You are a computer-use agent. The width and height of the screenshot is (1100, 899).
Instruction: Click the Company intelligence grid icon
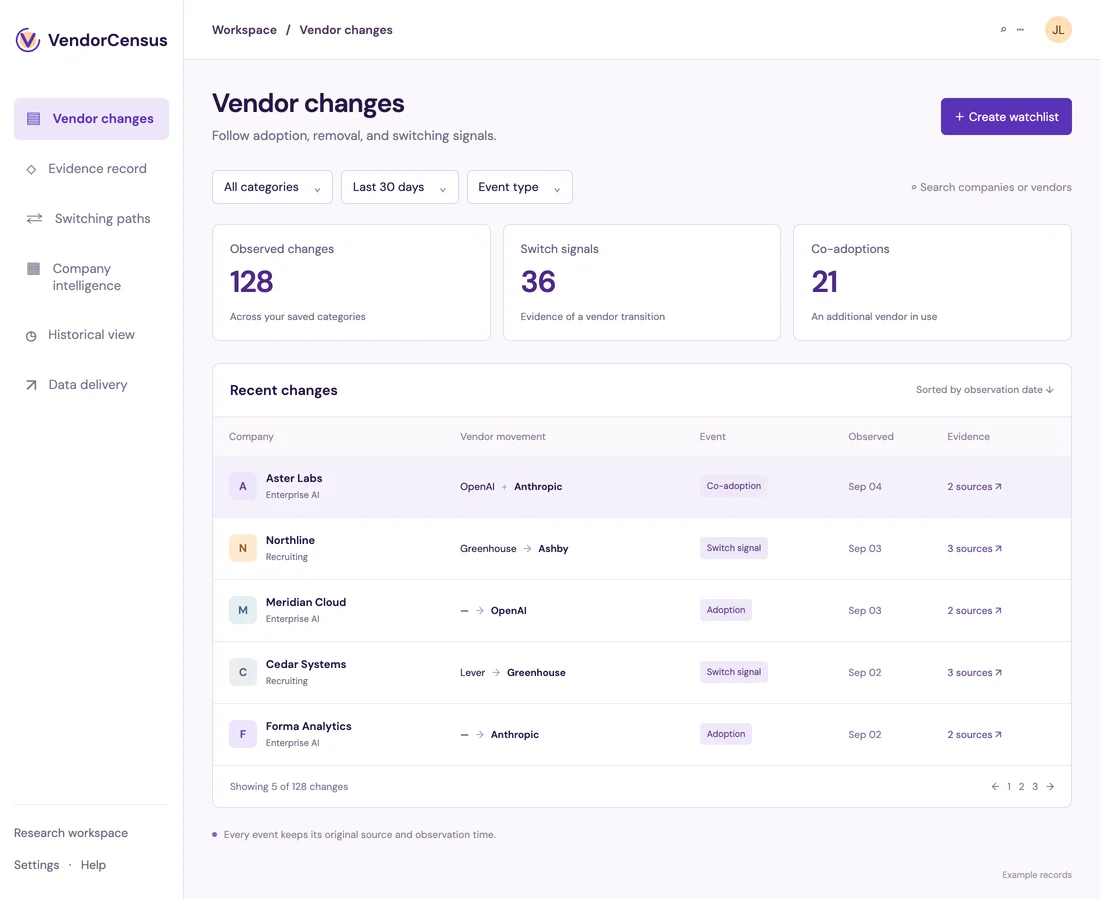coord(33,269)
